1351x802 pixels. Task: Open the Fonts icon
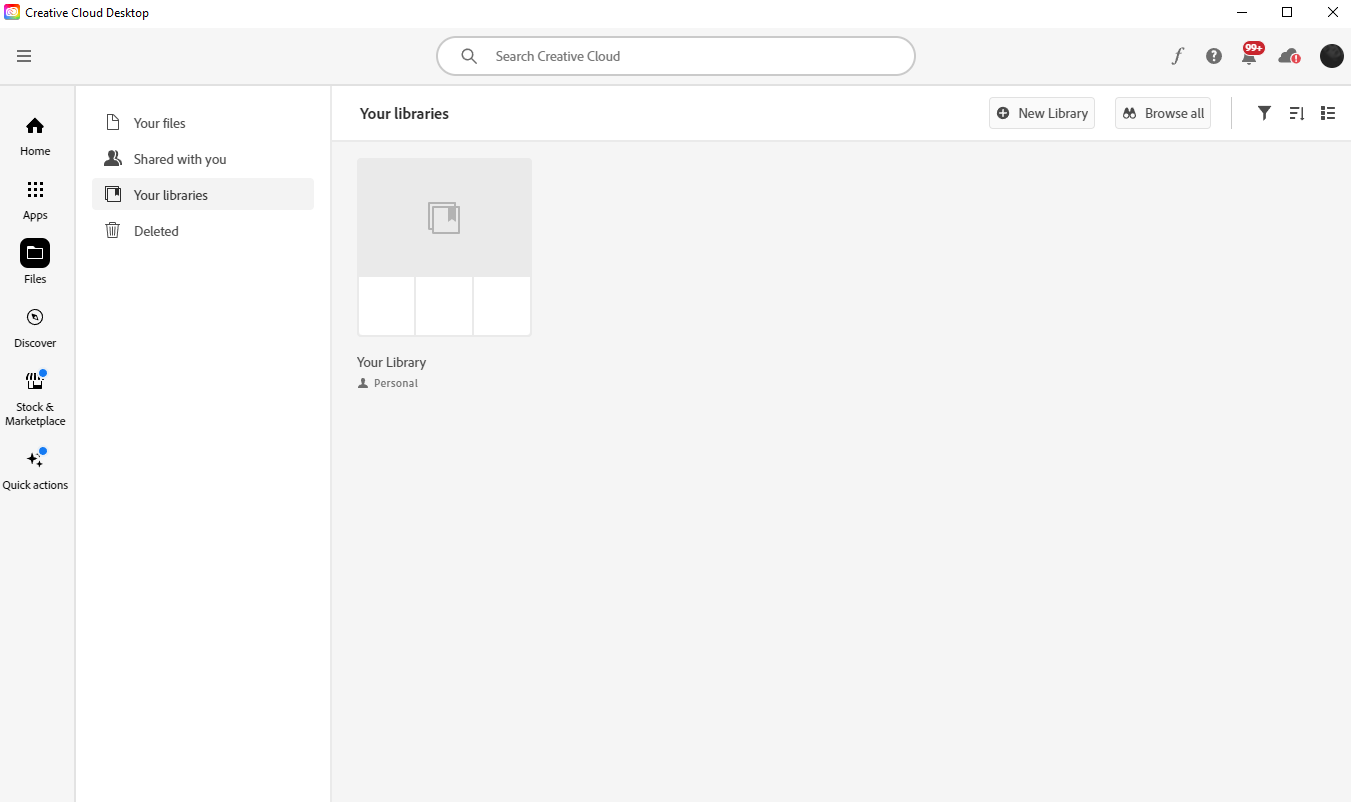(1178, 56)
